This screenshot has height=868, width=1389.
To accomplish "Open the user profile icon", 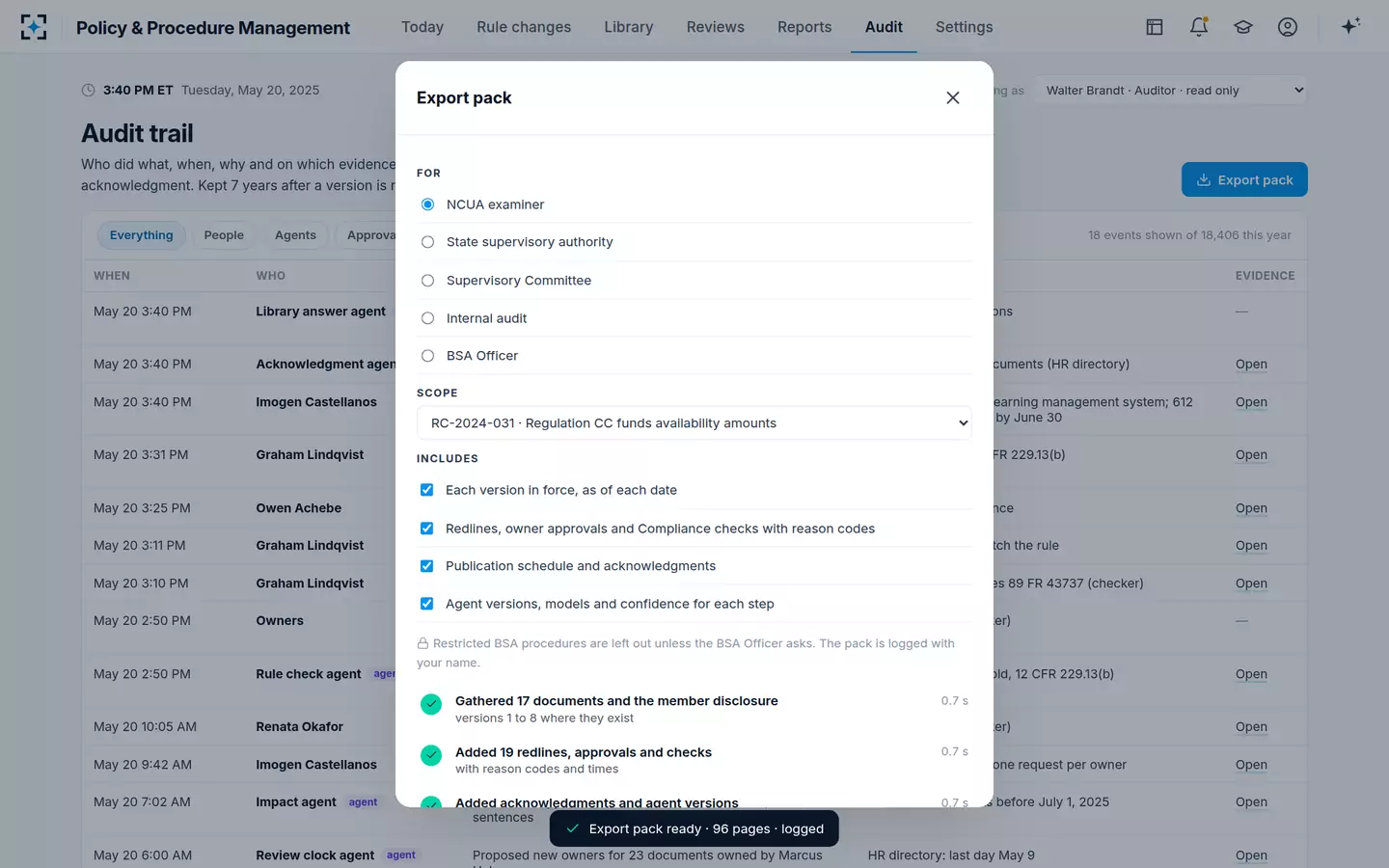I will click(1288, 27).
